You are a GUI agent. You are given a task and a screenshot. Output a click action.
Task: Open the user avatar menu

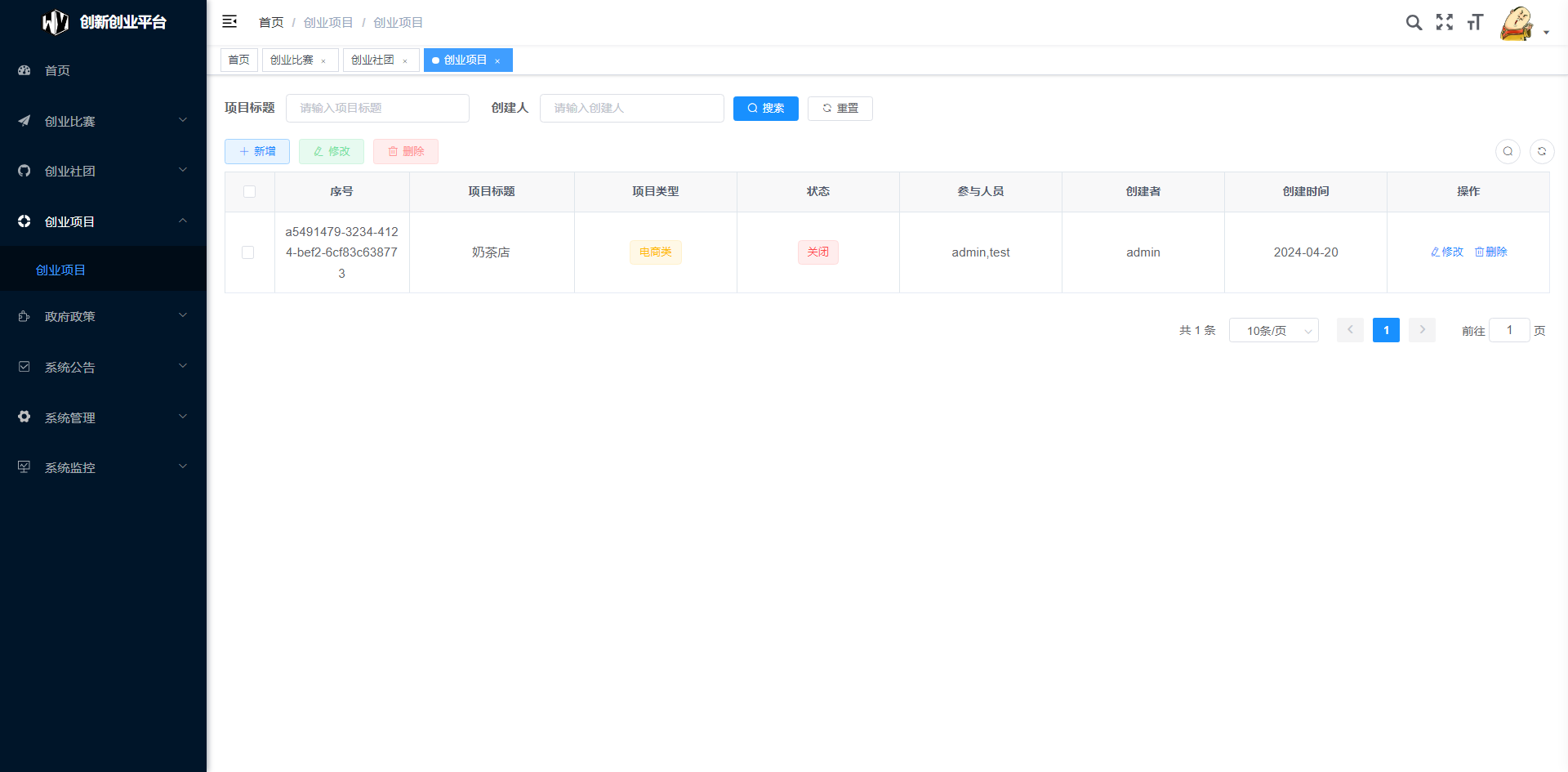(1517, 23)
